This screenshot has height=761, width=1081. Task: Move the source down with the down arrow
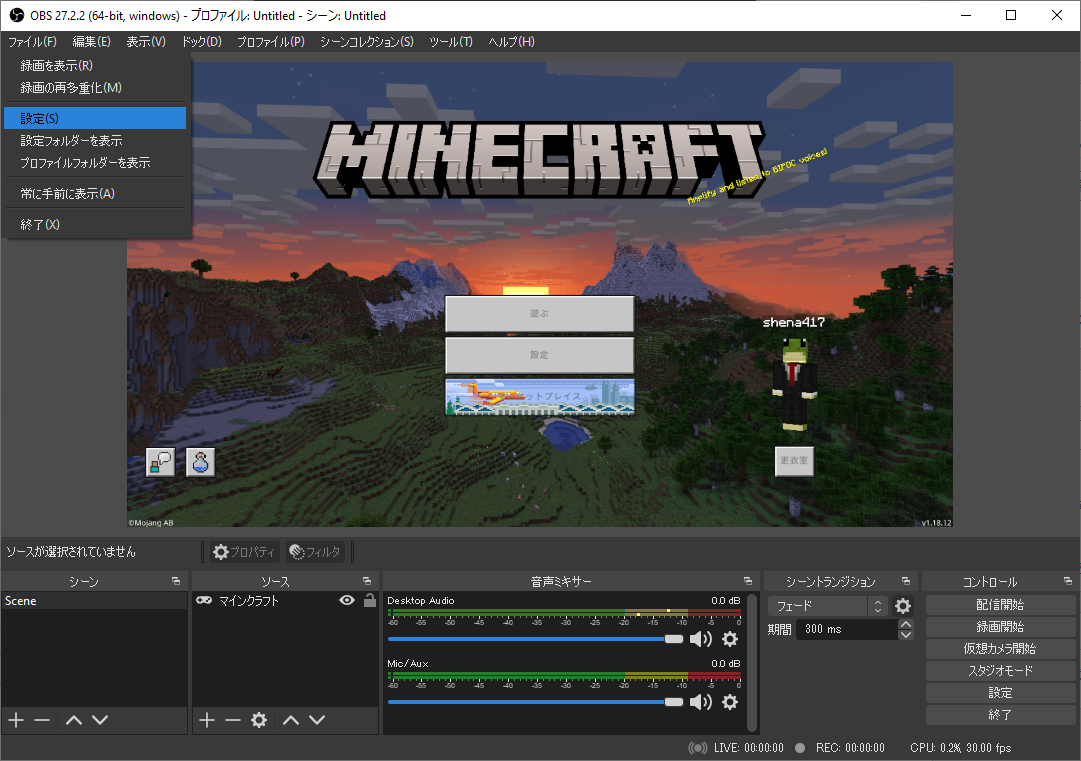(x=317, y=720)
